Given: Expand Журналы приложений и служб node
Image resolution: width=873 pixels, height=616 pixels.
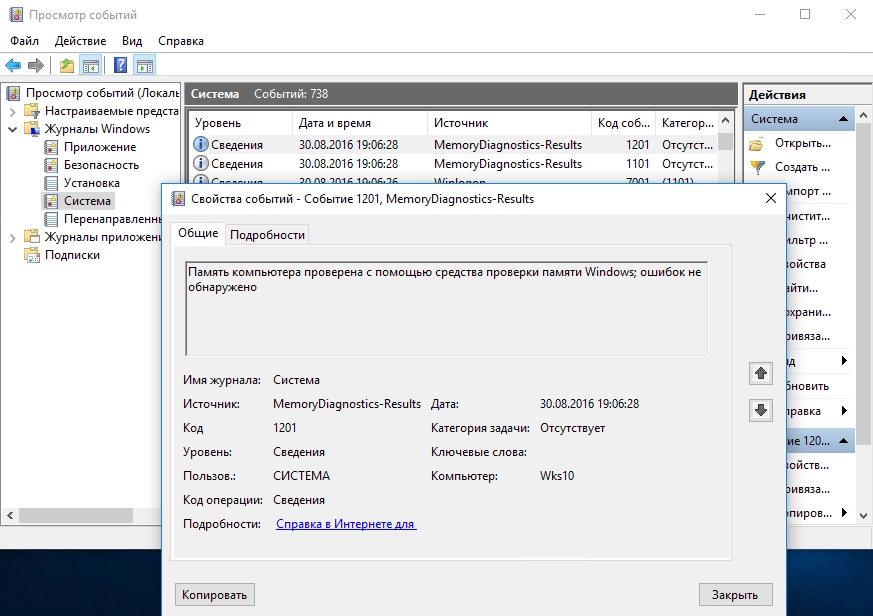Looking at the screenshot, I should (x=13, y=237).
